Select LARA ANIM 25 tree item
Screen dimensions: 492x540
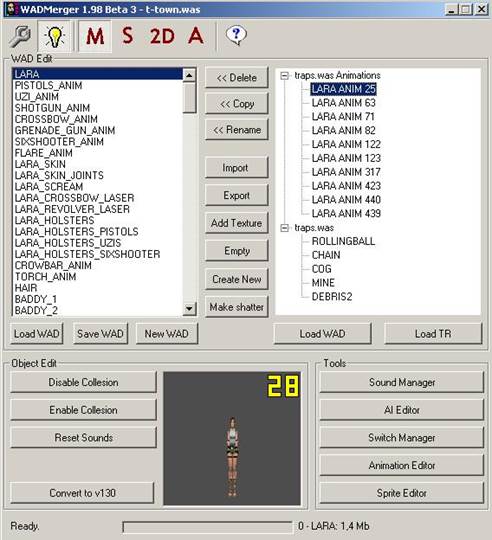click(x=343, y=89)
